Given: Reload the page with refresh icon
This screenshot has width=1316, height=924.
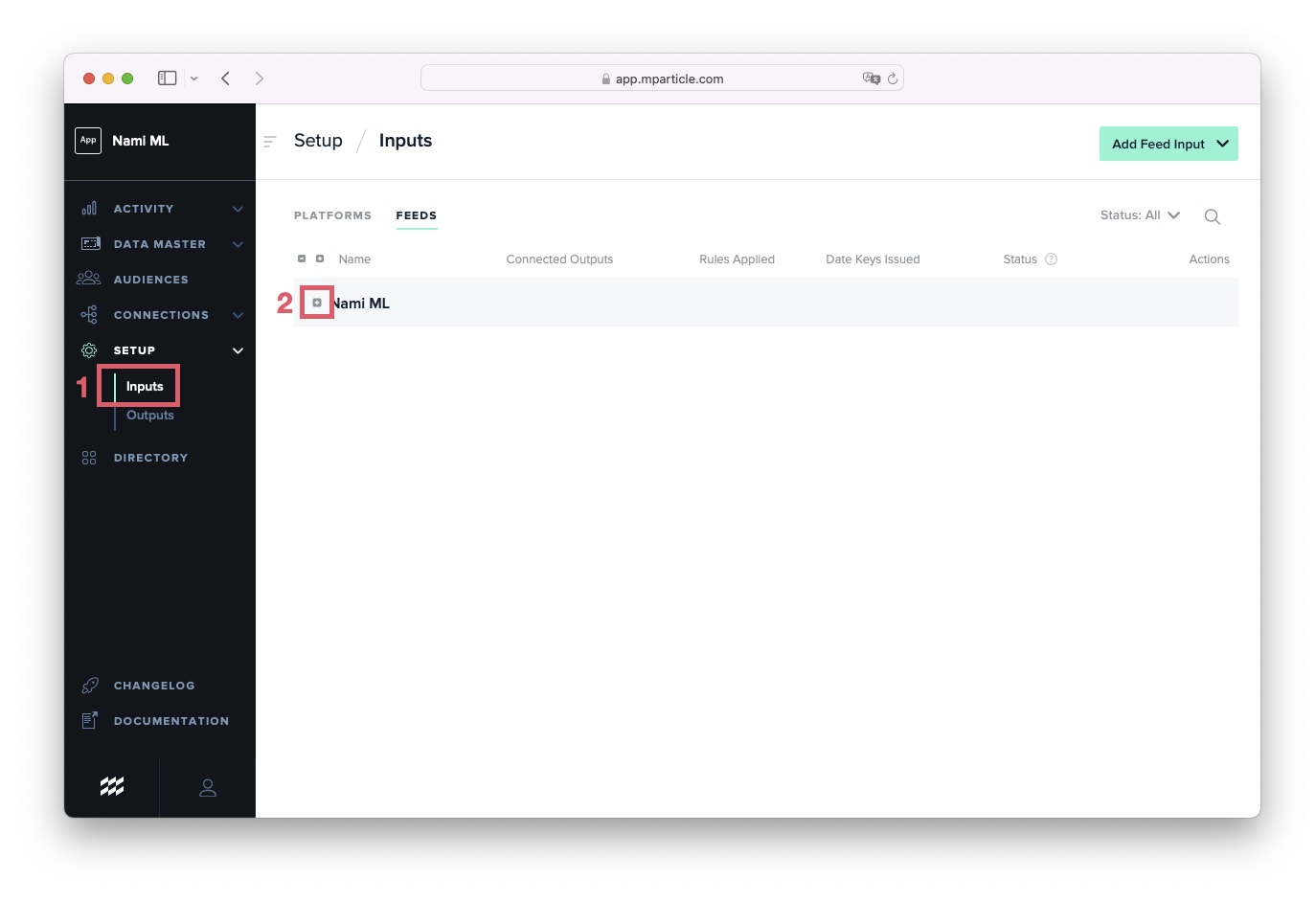Looking at the screenshot, I should (893, 79).
